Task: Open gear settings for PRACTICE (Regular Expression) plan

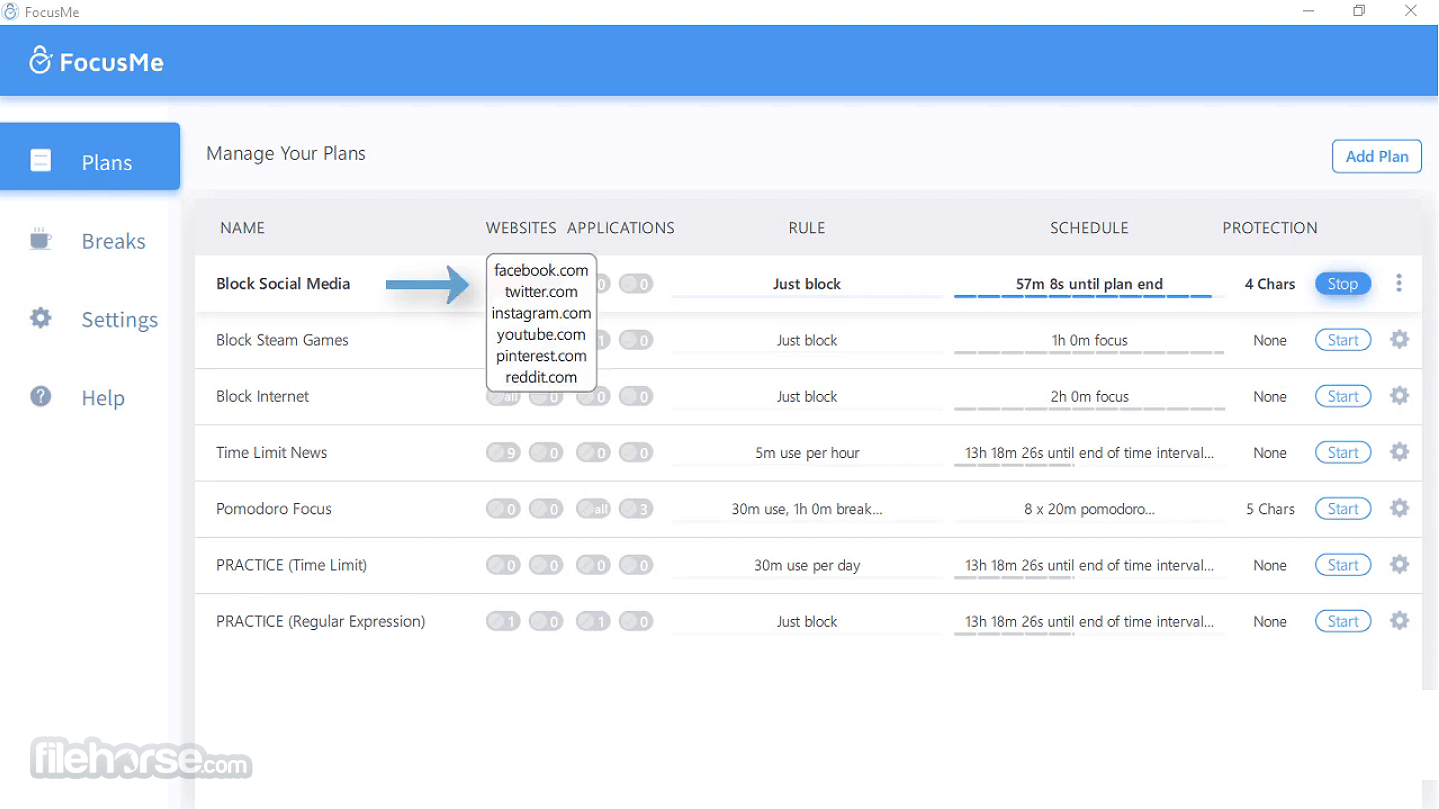Action: [1400, 621]
